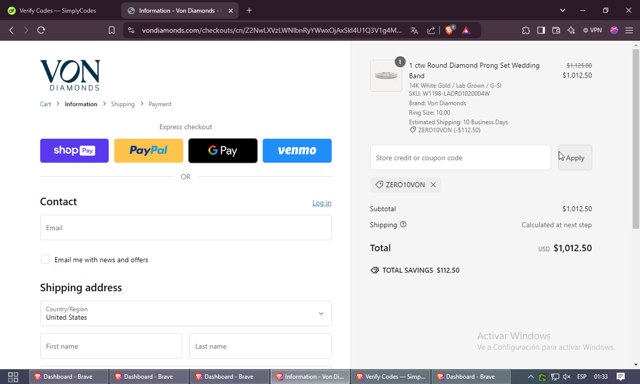Open site settings icon in address bar
Screen dimensions: 640x384
131,30
